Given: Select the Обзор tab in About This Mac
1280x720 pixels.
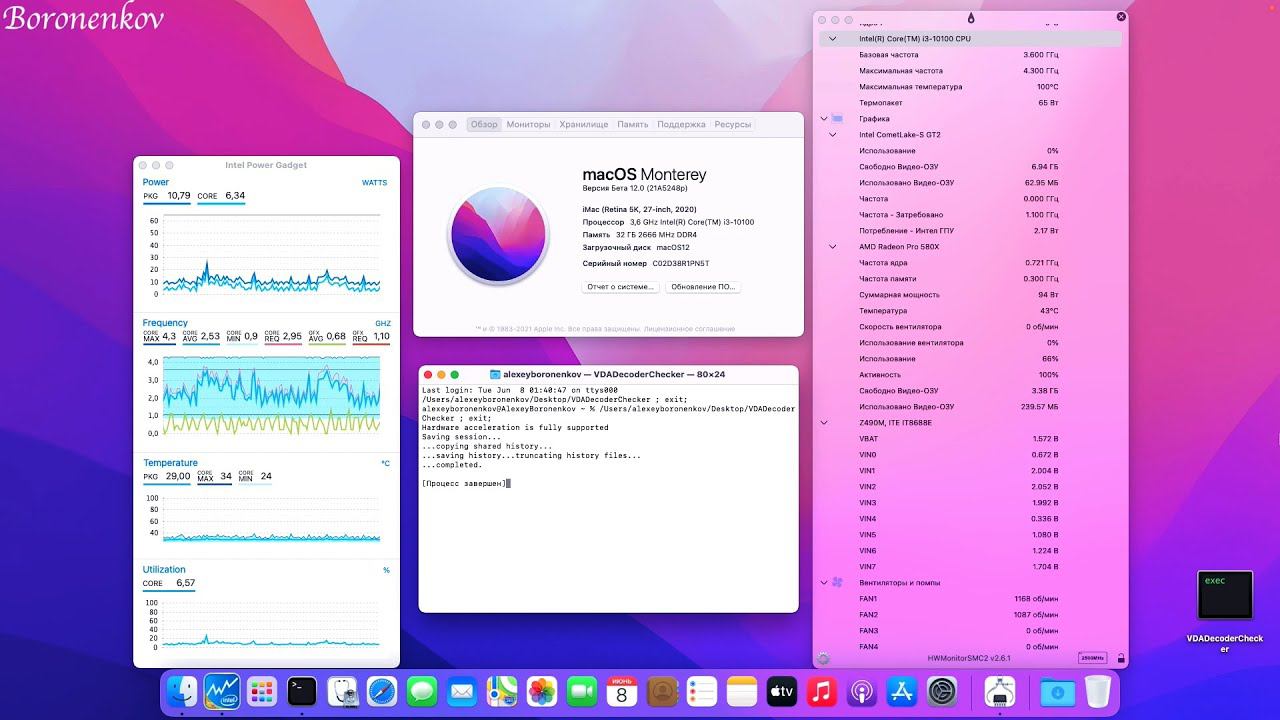Looking at the screenshot, I should (484, 125).
